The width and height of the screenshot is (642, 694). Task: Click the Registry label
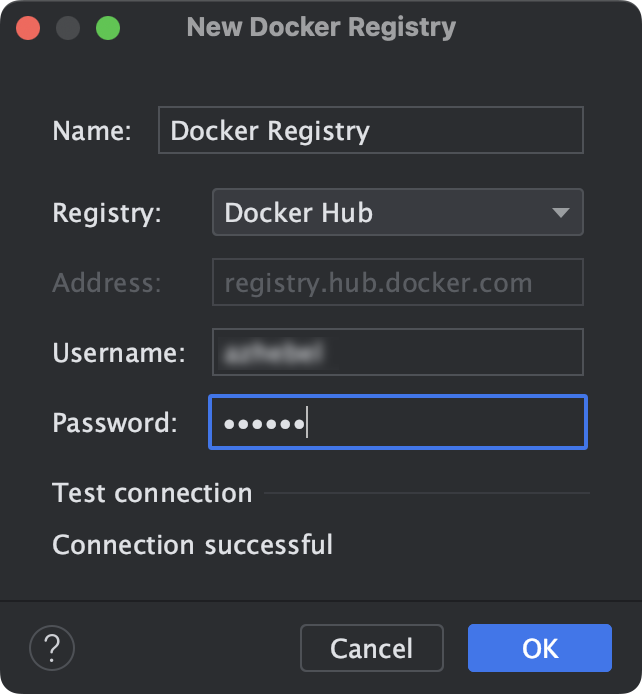pyautogui.click(x=107, y=213)
